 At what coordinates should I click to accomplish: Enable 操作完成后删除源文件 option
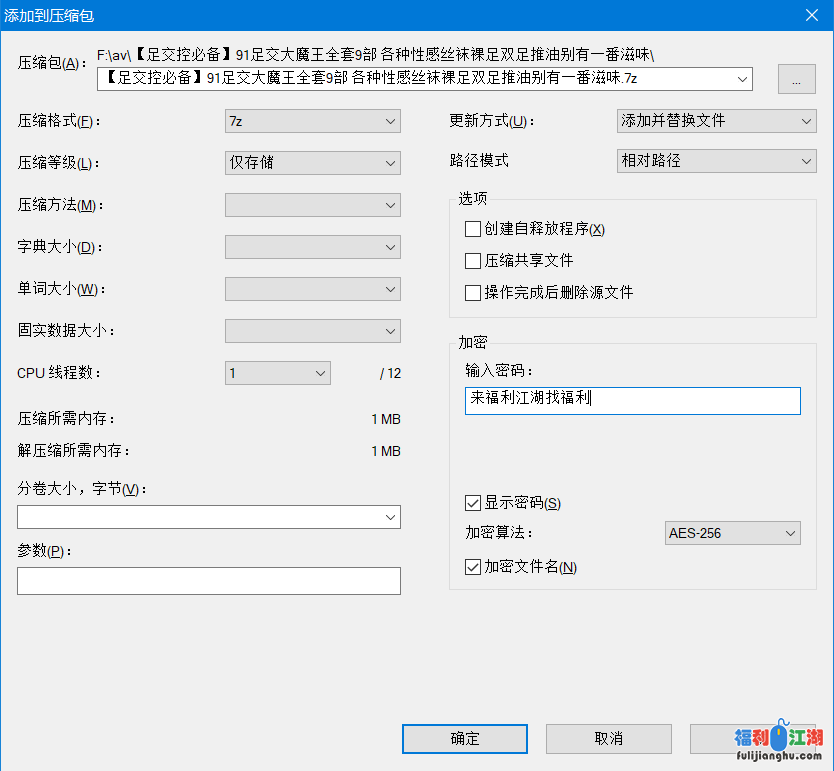pos(473,293)
